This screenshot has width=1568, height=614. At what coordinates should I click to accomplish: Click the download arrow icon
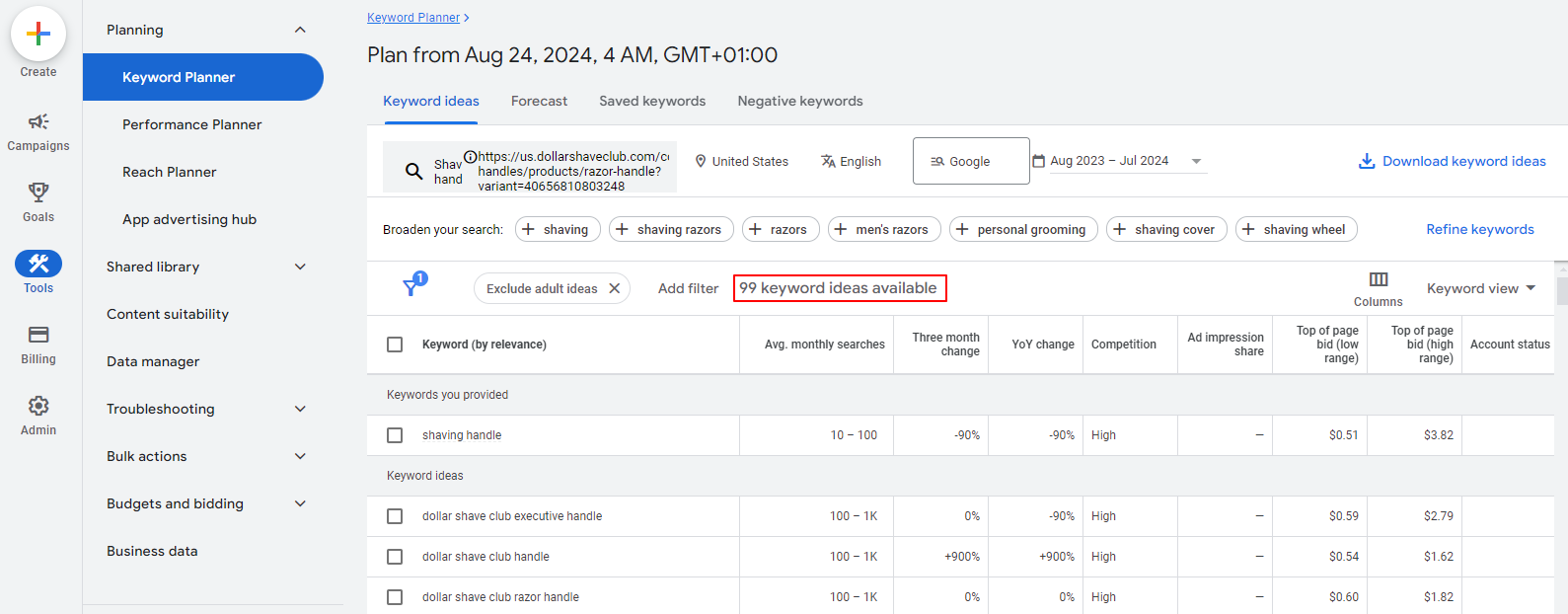(1367, 161)
